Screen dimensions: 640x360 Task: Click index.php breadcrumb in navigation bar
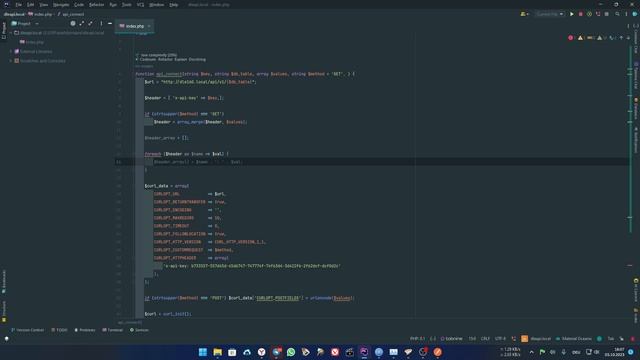40,14
